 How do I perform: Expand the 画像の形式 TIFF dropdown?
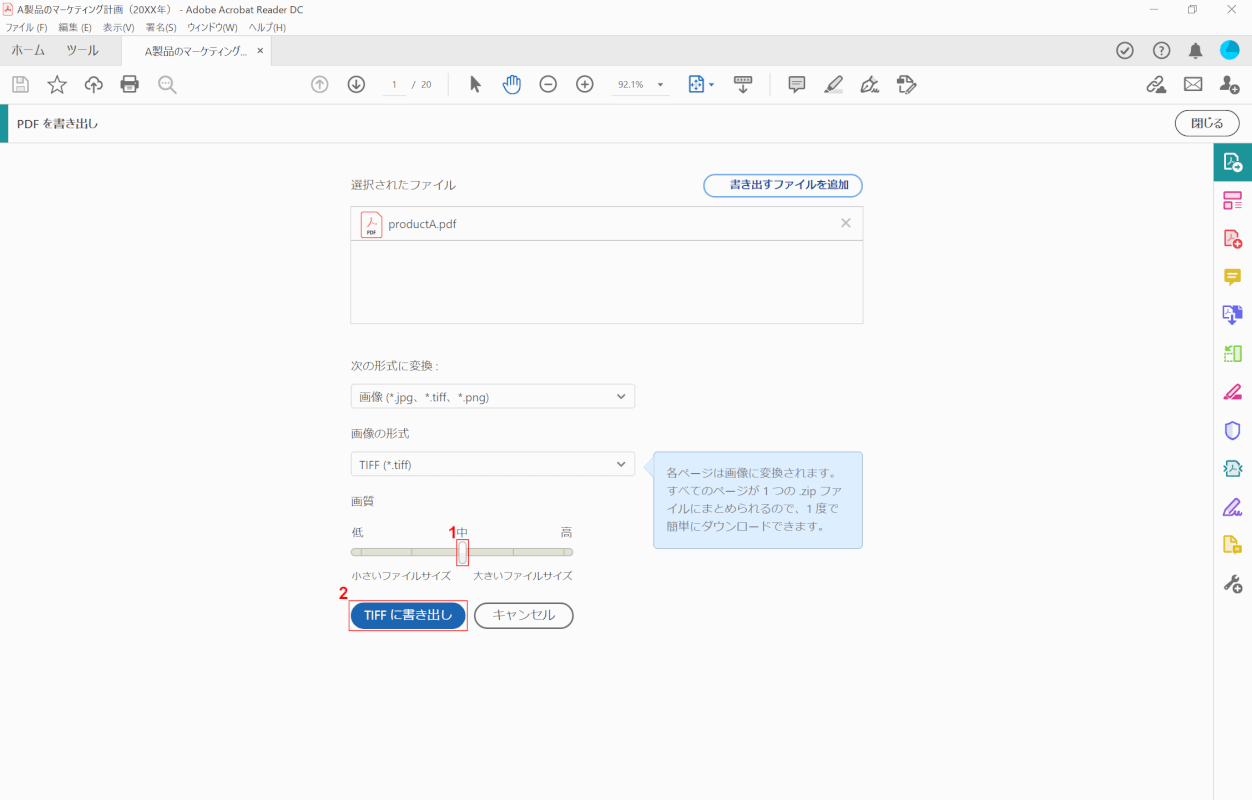pos(492,464)
